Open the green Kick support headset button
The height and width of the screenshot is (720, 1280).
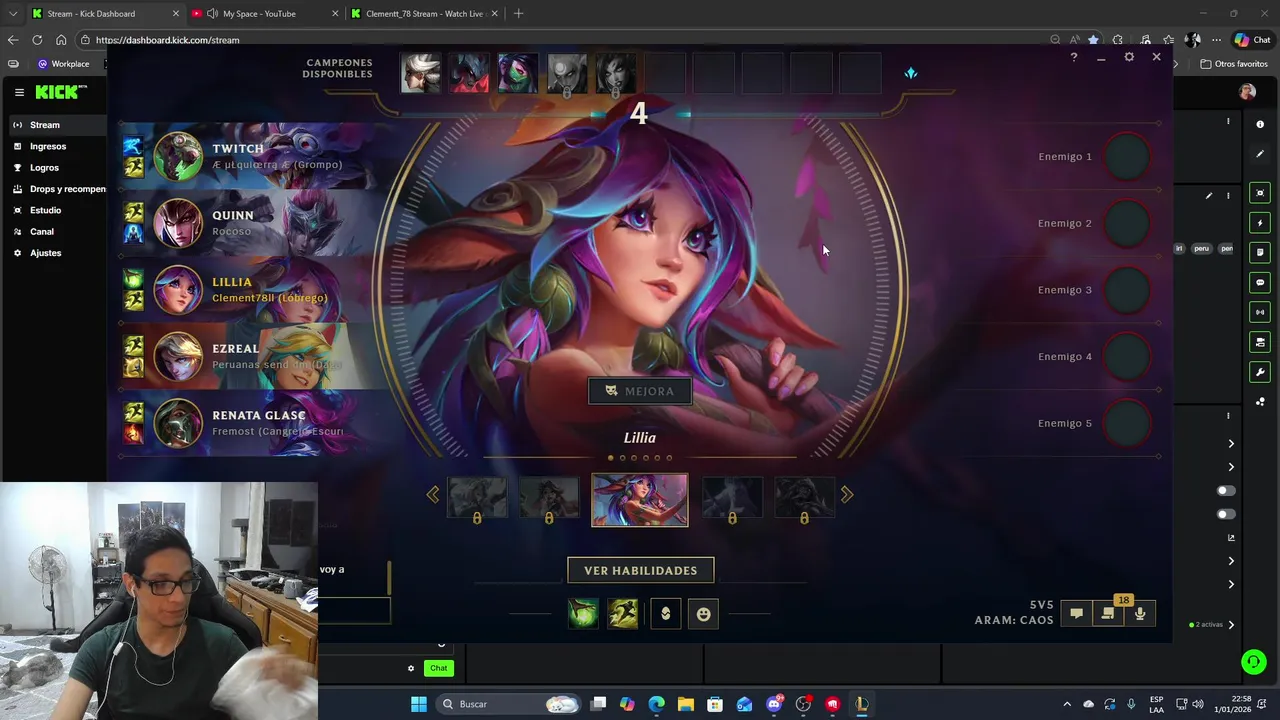pos(1253,662)
